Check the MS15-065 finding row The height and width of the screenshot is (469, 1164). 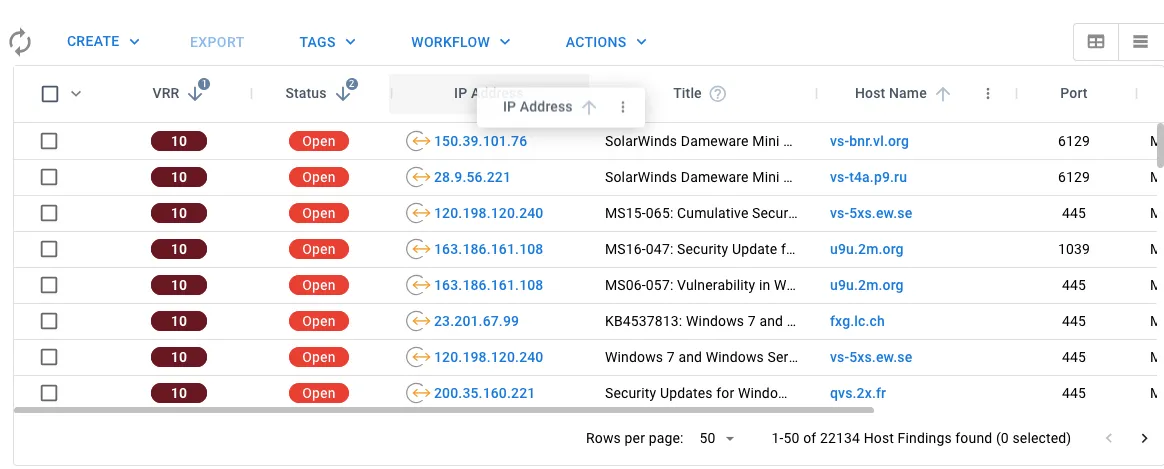[x=49, y=213]
